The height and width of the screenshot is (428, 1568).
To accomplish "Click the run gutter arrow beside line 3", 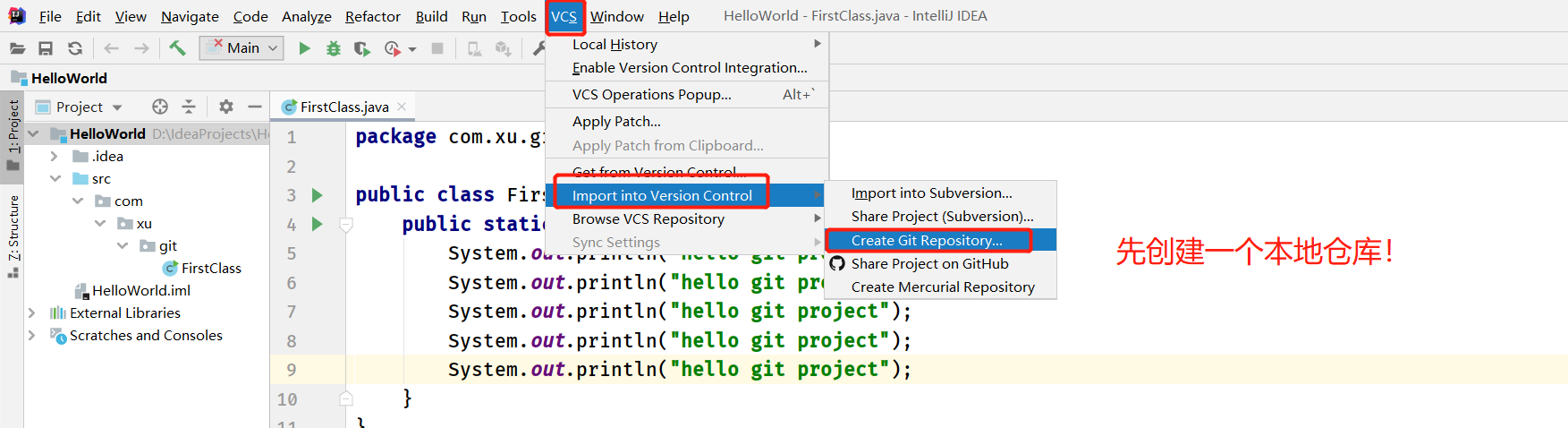I will (317, 194).
